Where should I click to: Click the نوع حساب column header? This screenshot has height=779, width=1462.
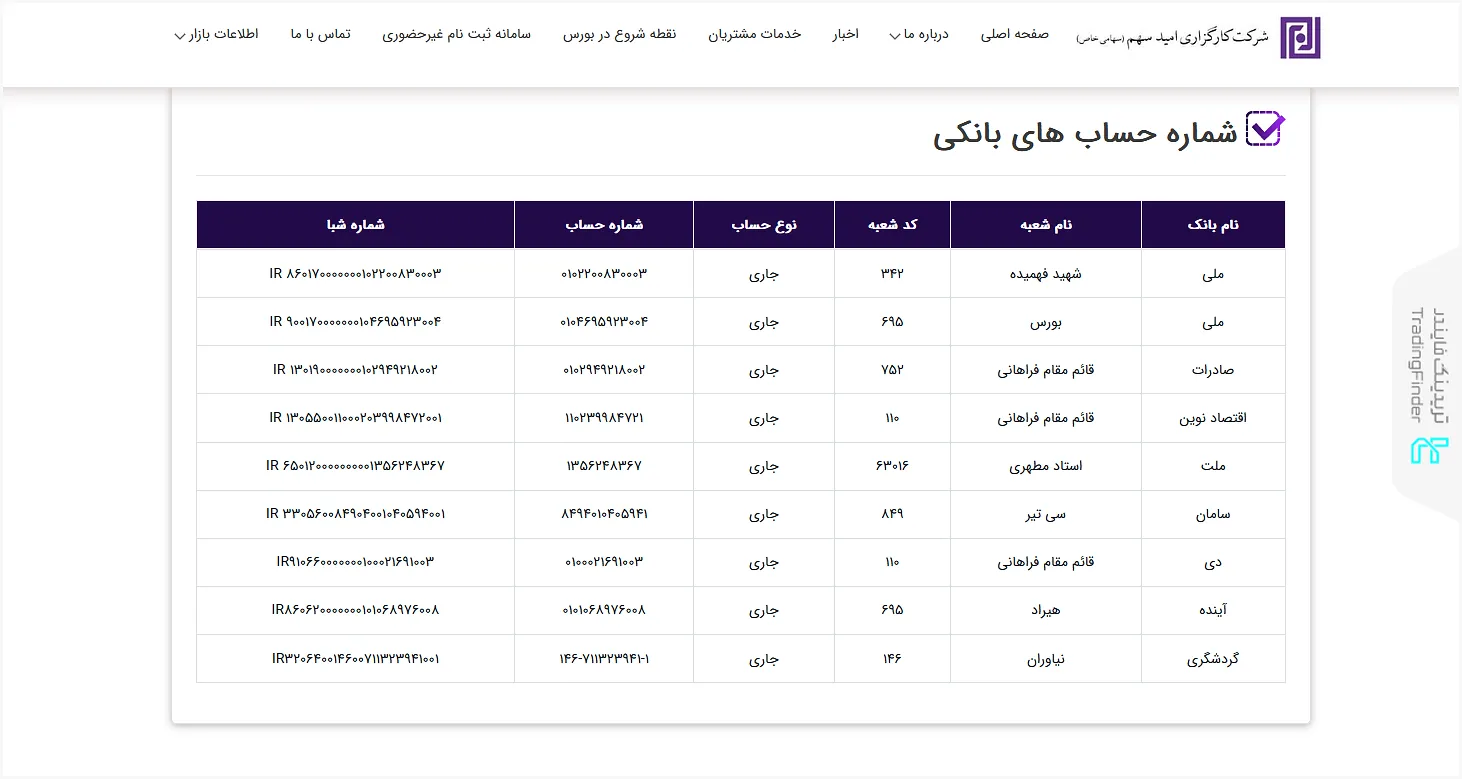click(764, 225)
